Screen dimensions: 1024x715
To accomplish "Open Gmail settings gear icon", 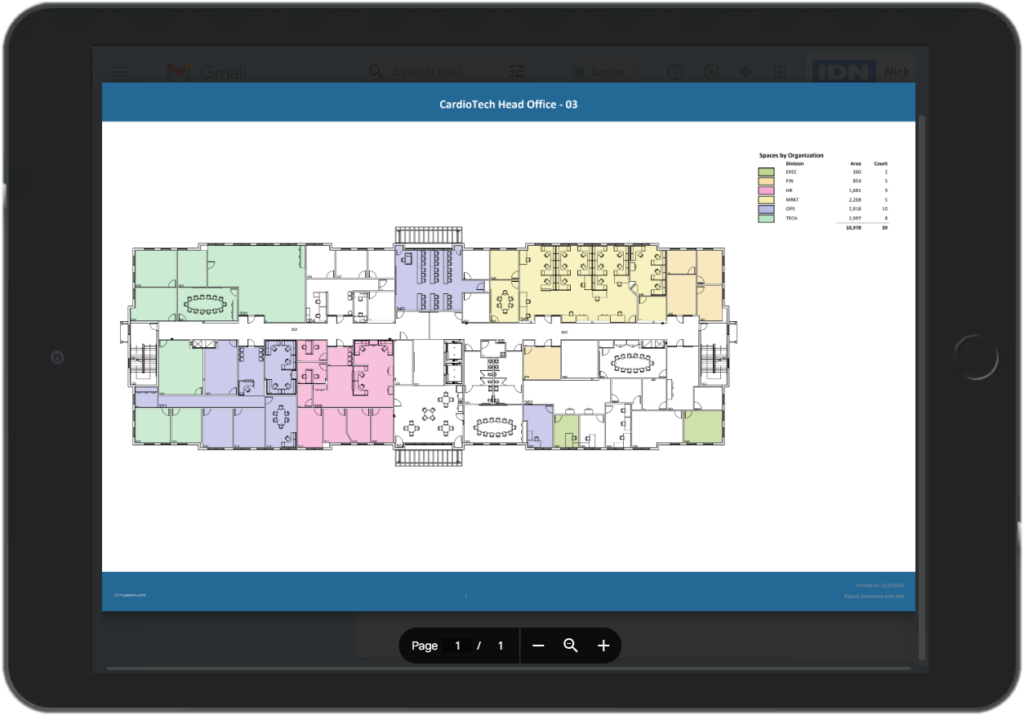I will (x=711, y=72).
